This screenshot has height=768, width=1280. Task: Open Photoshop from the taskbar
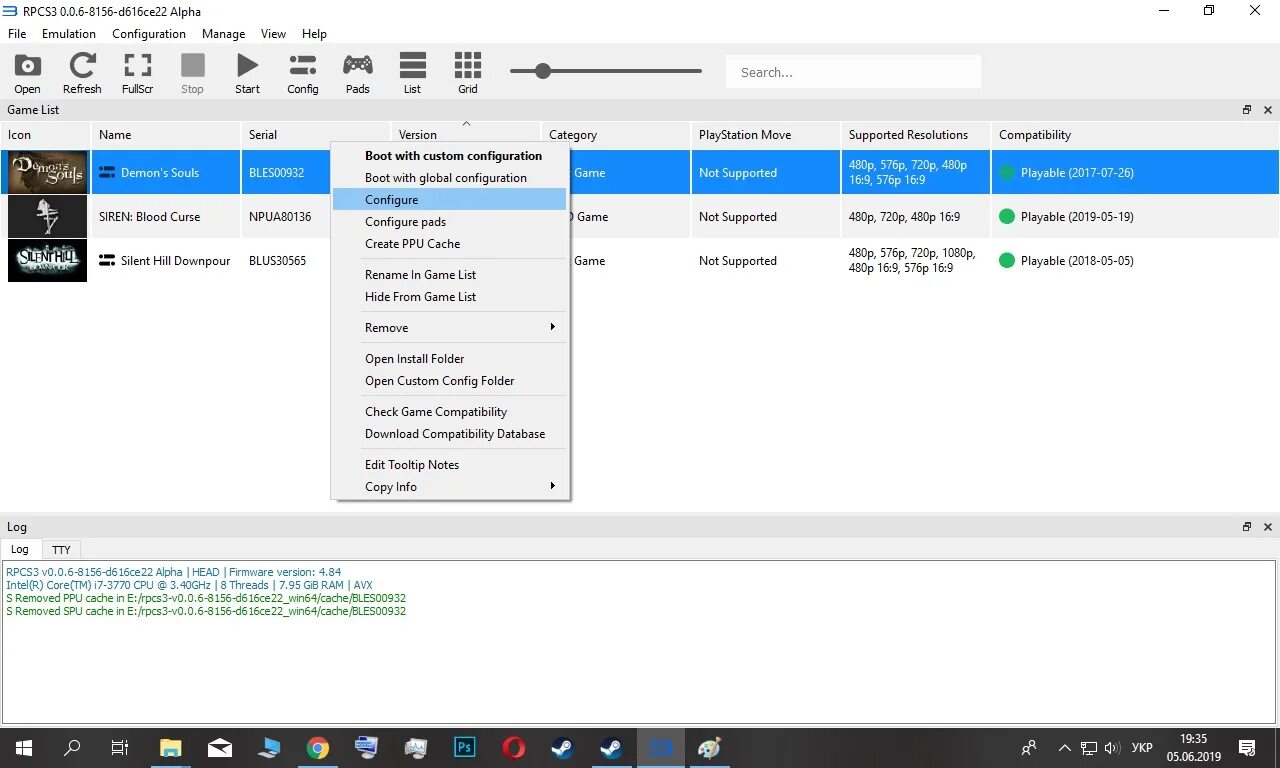[465, 748]
